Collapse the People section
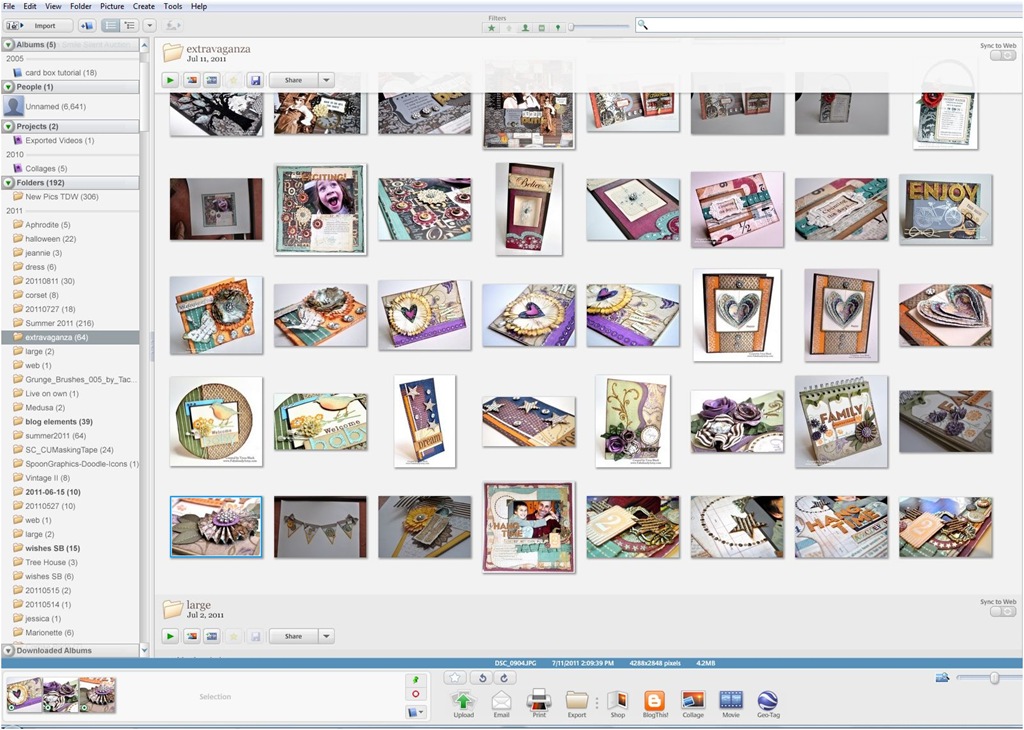The width and height of the screenshot is (1024, 730). 8,86
